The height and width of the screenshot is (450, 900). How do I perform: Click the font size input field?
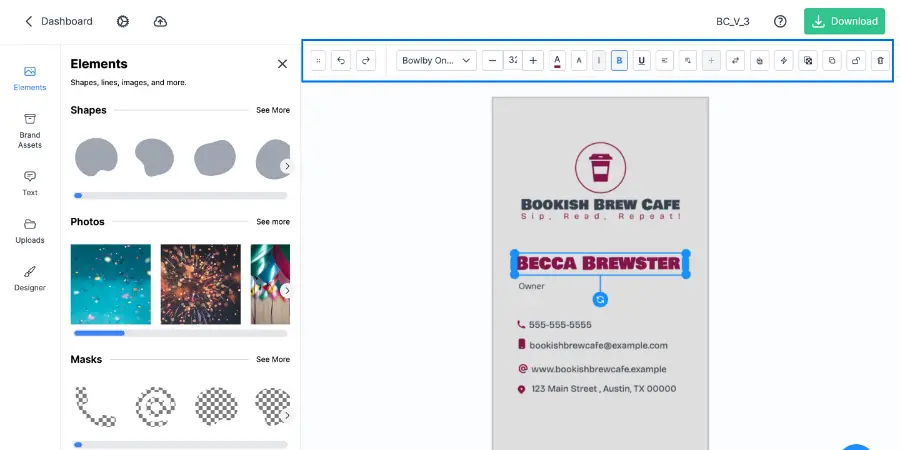pyautogui.click(x=513, y=60)
